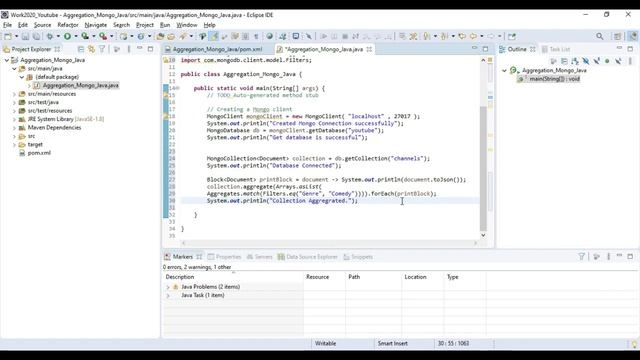
Task: Click the Java EE perspective icon
Action: pyautogui.click(x=633, y=36)
